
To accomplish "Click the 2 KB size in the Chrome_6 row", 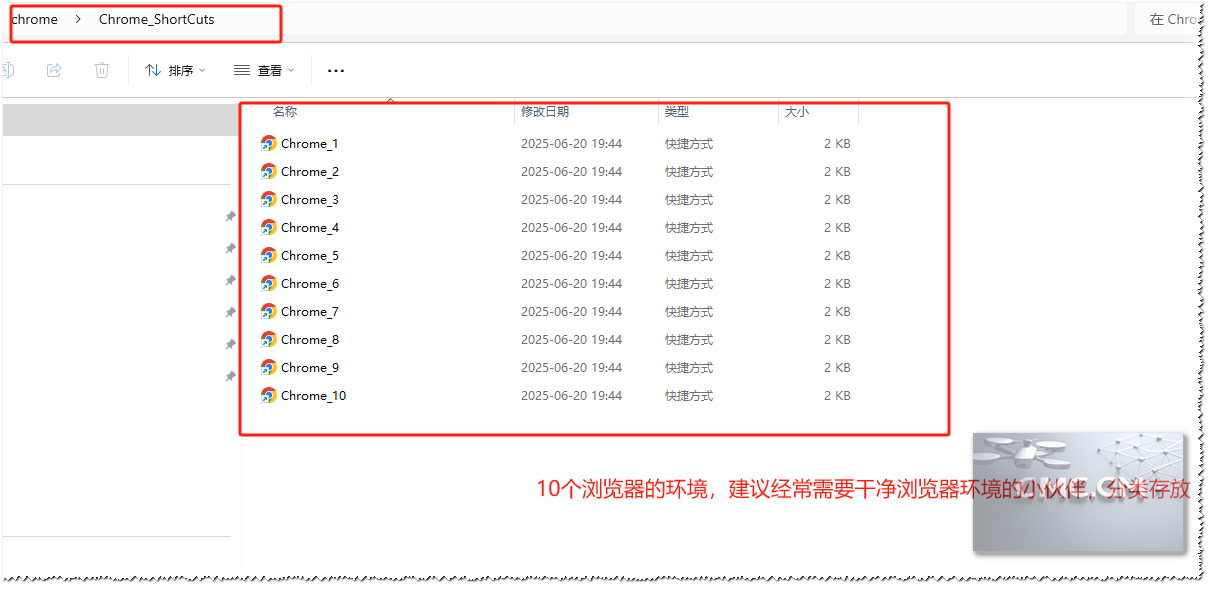I will pyautogui.click(x=837, y=283).
